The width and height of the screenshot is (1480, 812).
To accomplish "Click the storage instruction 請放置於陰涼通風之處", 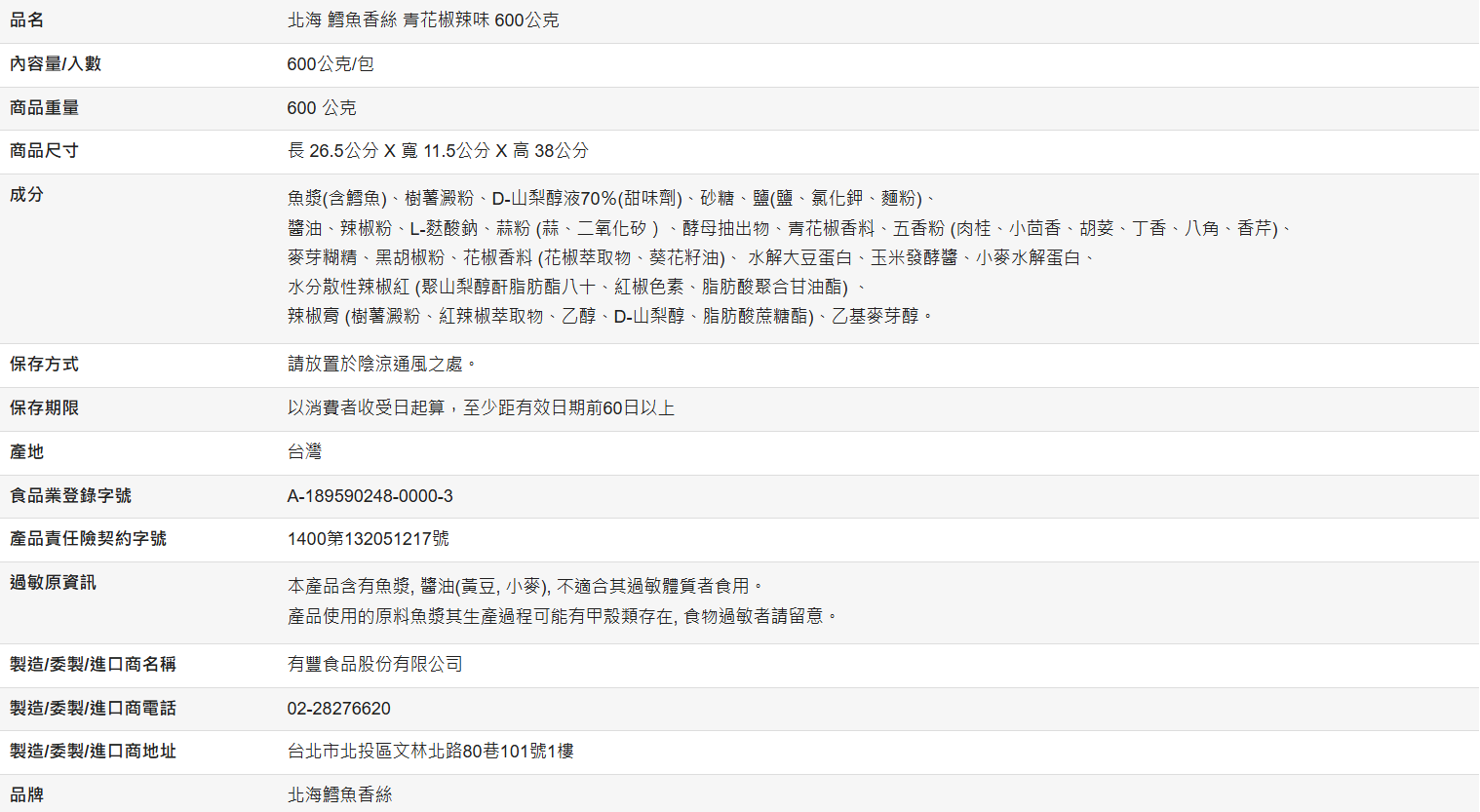I will pos(381,364).
